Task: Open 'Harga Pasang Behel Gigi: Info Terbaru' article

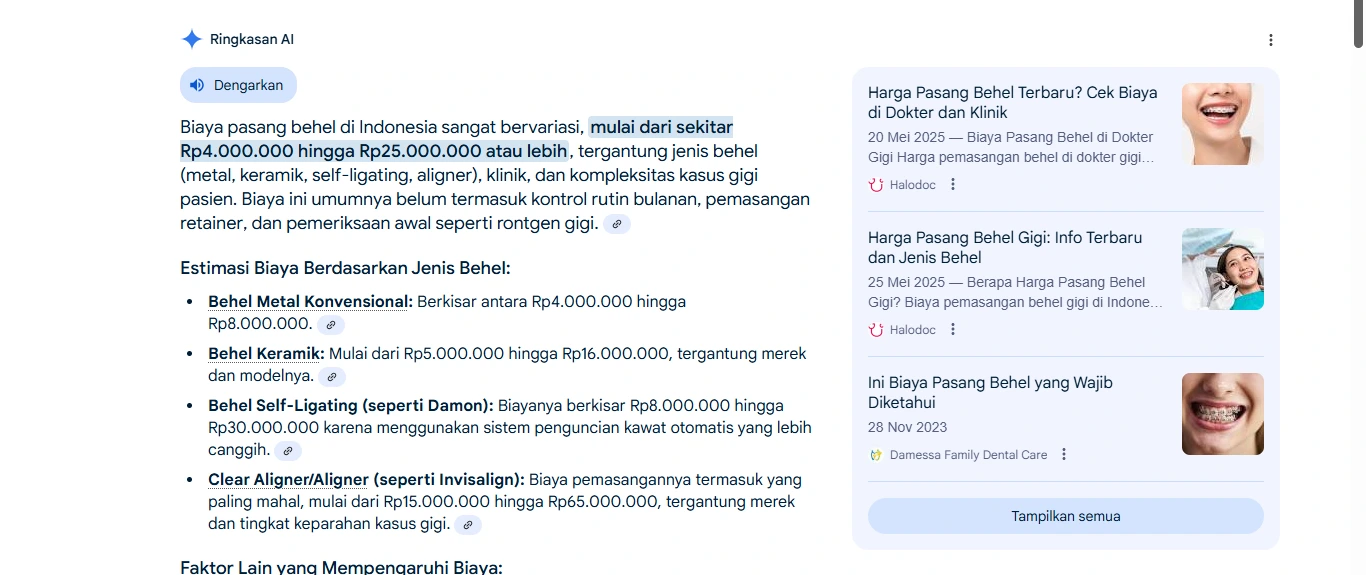Action: [x=1005, y=247]
